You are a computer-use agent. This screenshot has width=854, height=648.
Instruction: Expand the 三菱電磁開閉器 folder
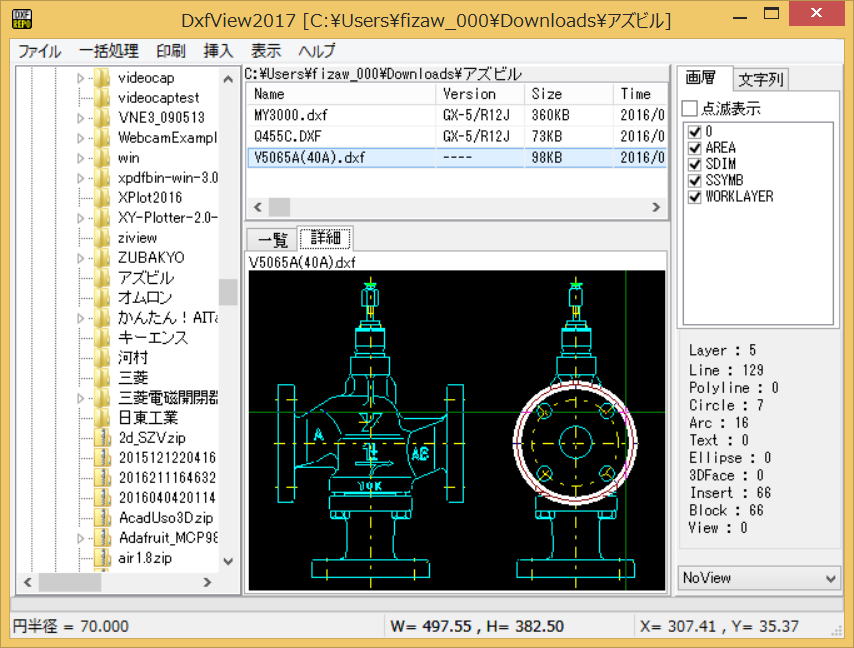(81, 398)
